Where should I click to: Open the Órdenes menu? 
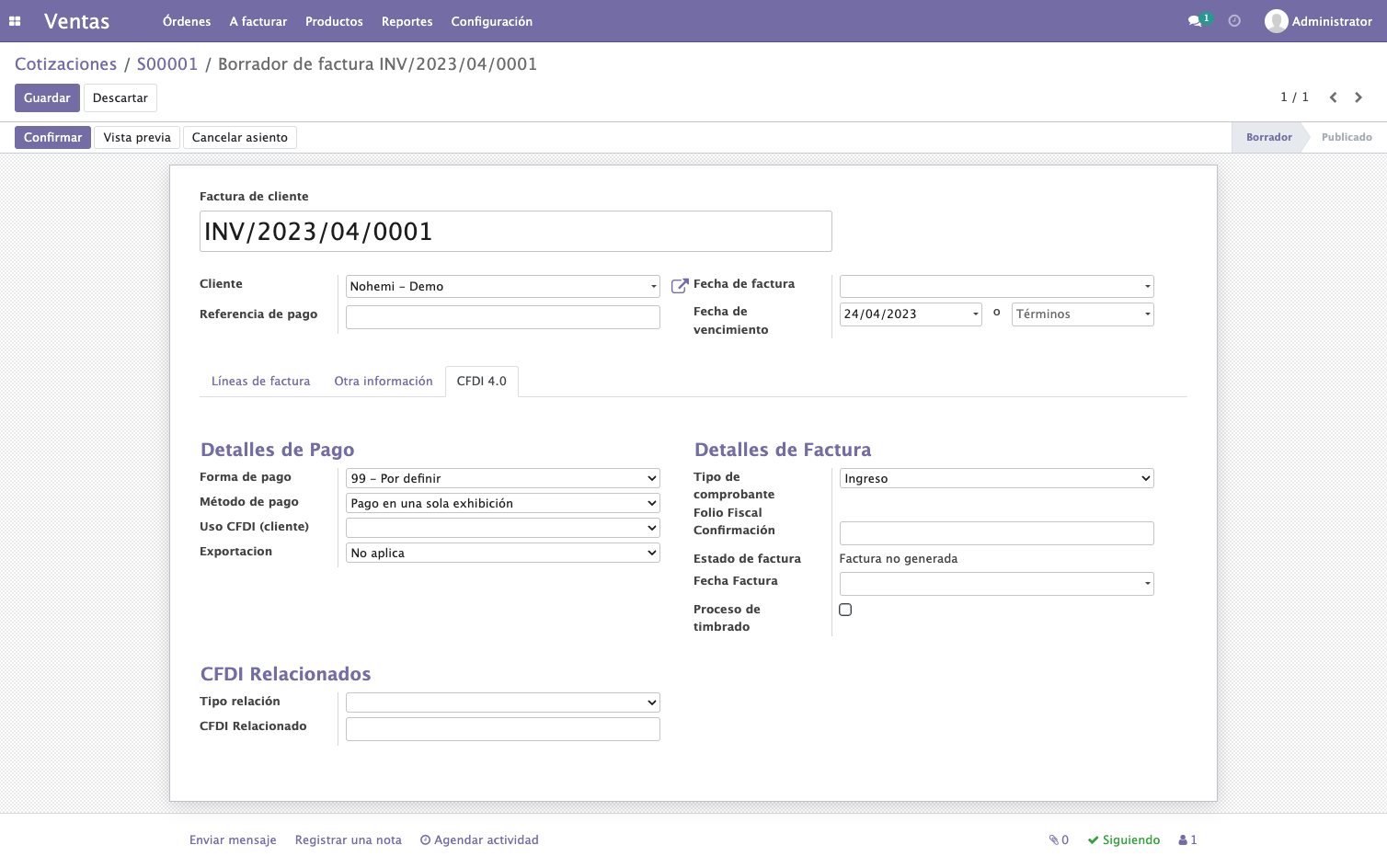click(x=187, y=21)
